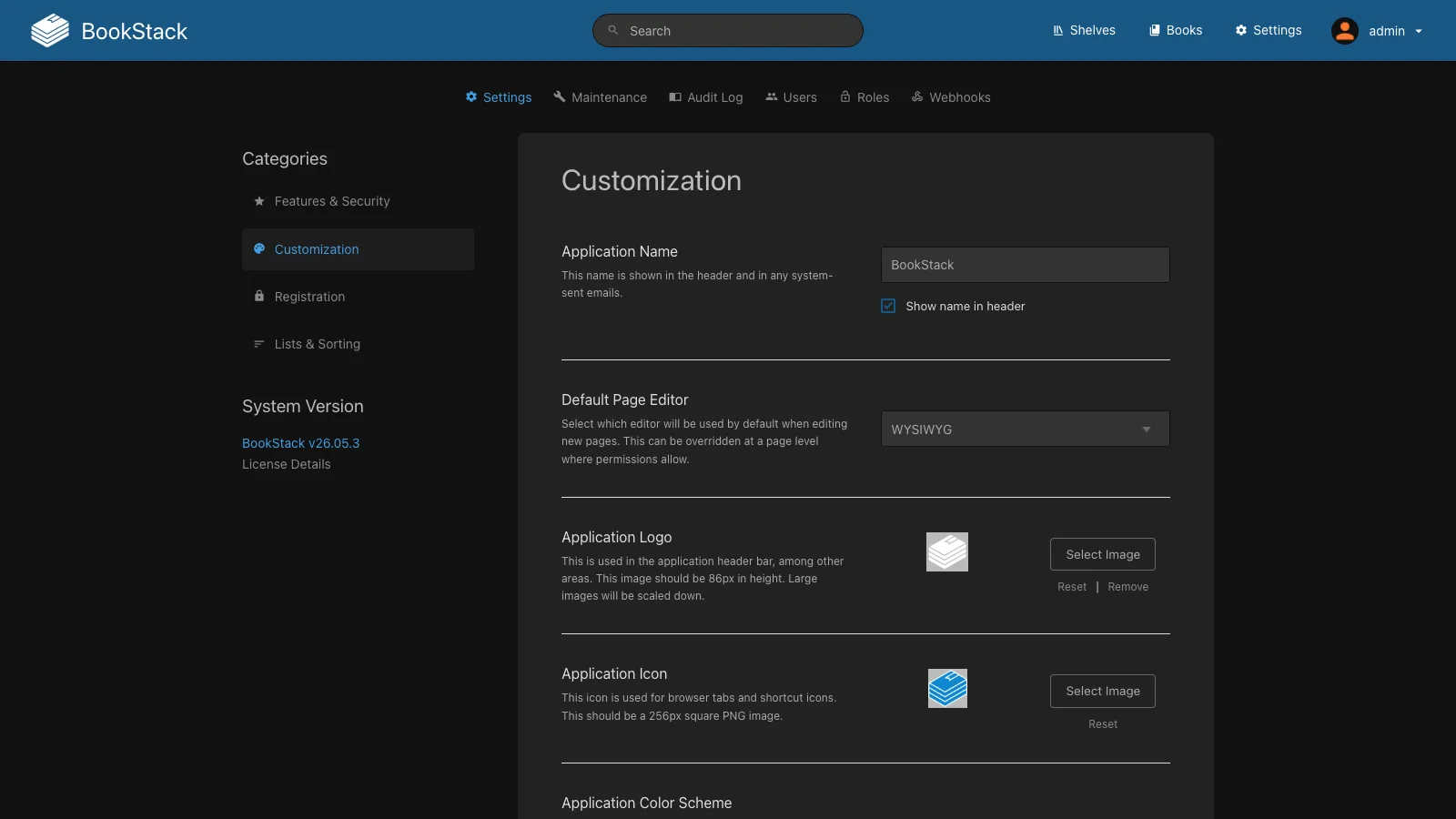This screenshot has width=1456, height=819.
Task: Open the BookStack v26.05.3 version link
Action: tap(300, 443)
